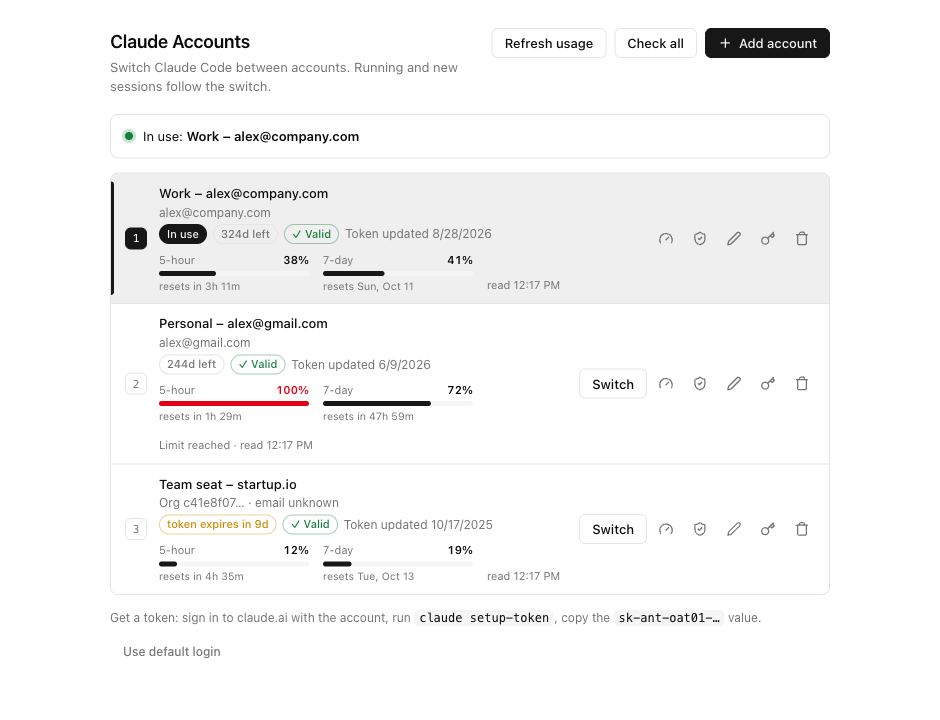Click the grey 'alex@gmail.com' subtitle
The width and height of the screenshot is (940, 720).
(x=204, y=343)
